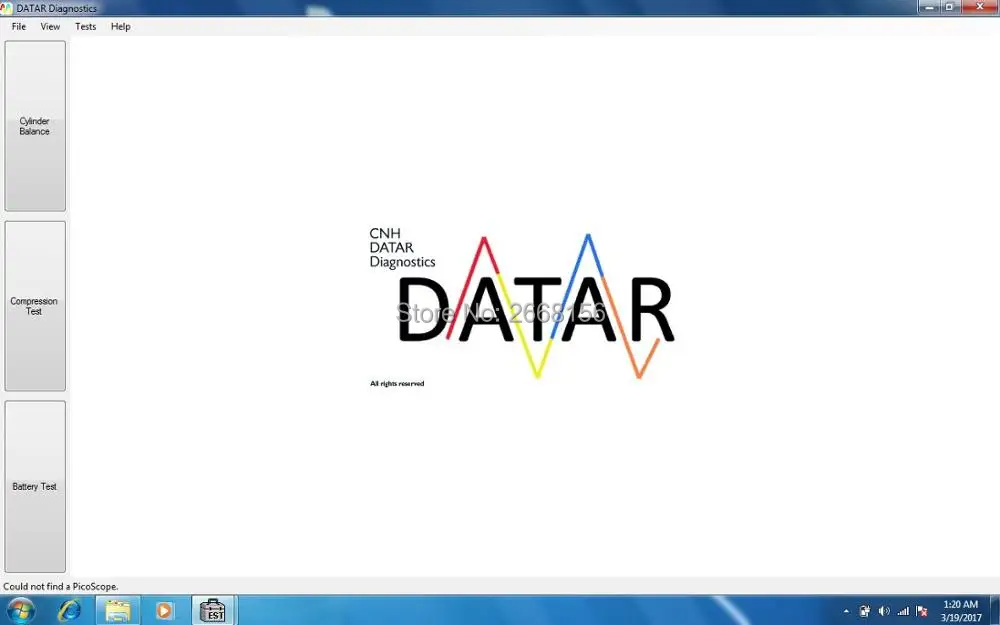Open the volume speaker tray icon
Viewport: 1000px width, 625px height.
[x=884, y=611]
